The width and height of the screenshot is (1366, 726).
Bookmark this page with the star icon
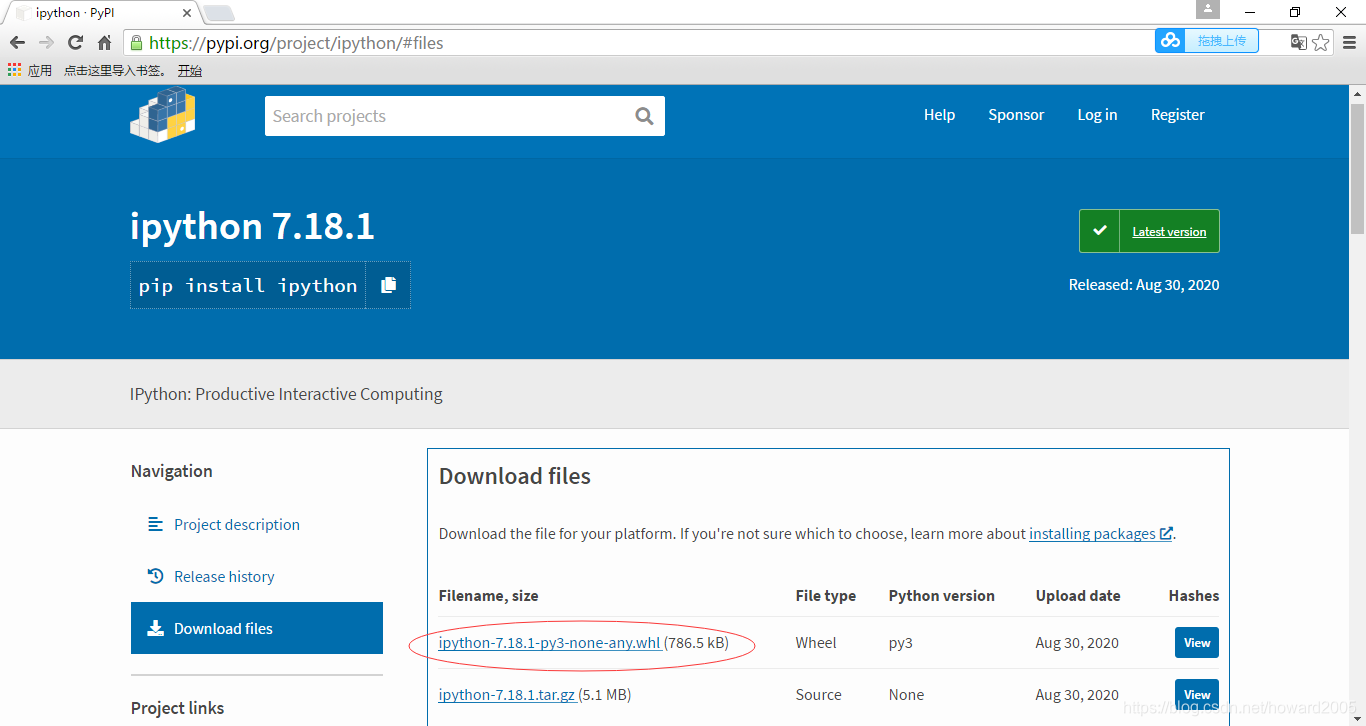point(1321,42)
